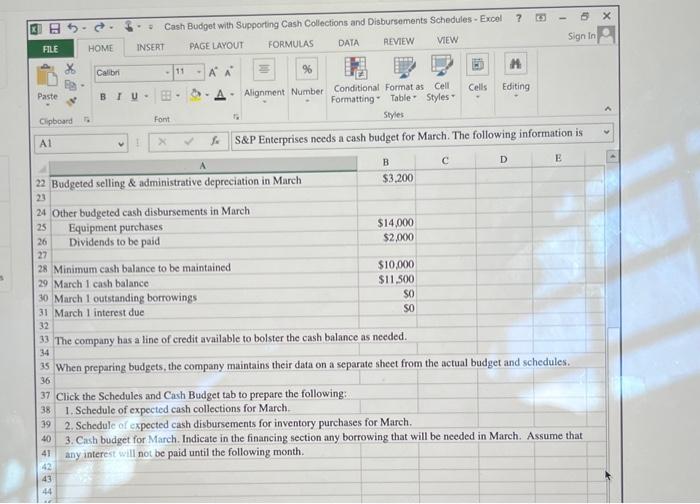Image resolution: width=700 pixels, height=504 pixels.
Task: Click the Select All corner triangle
Action: [42, 169]
